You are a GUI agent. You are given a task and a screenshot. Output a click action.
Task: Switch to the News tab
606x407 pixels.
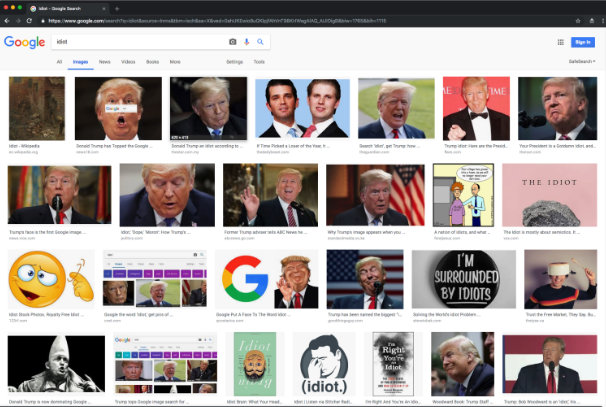pyautogui.click(x=104, y=62)
